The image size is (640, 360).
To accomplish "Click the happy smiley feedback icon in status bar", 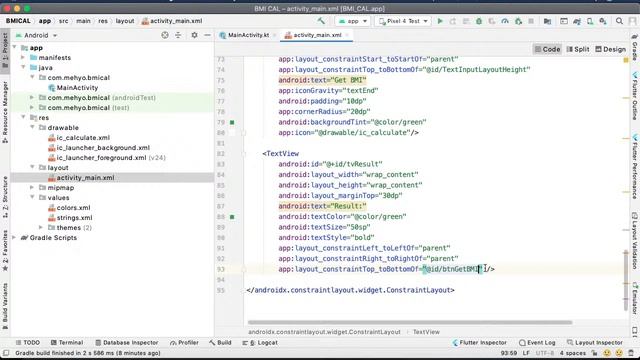I will 607,353.
